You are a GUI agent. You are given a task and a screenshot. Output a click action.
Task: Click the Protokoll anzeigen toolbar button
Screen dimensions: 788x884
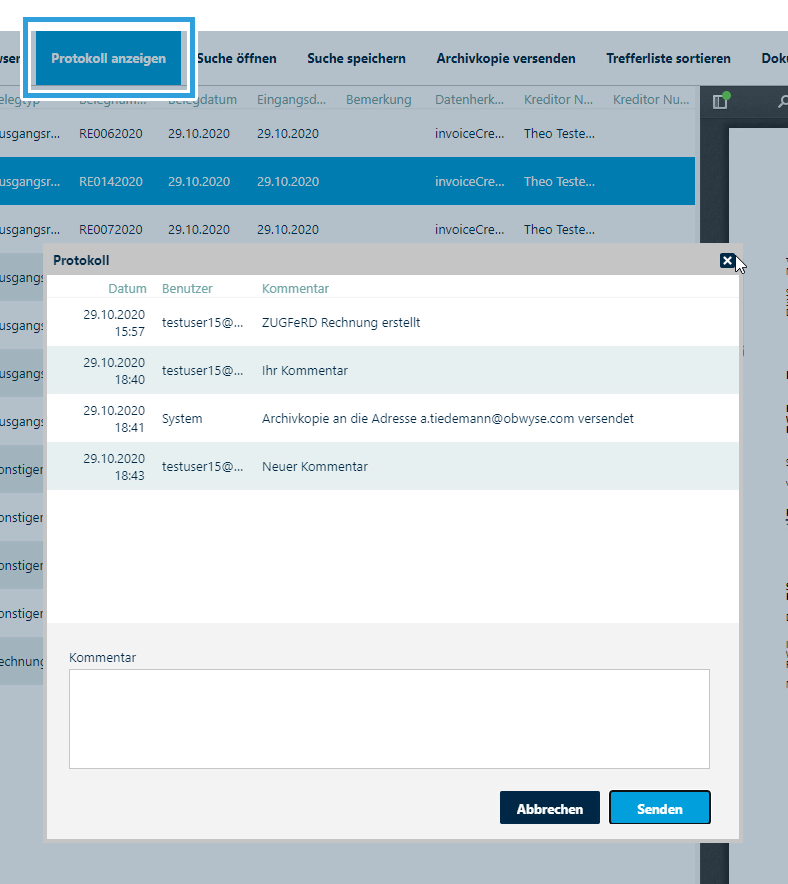click(x=109, y=59)
